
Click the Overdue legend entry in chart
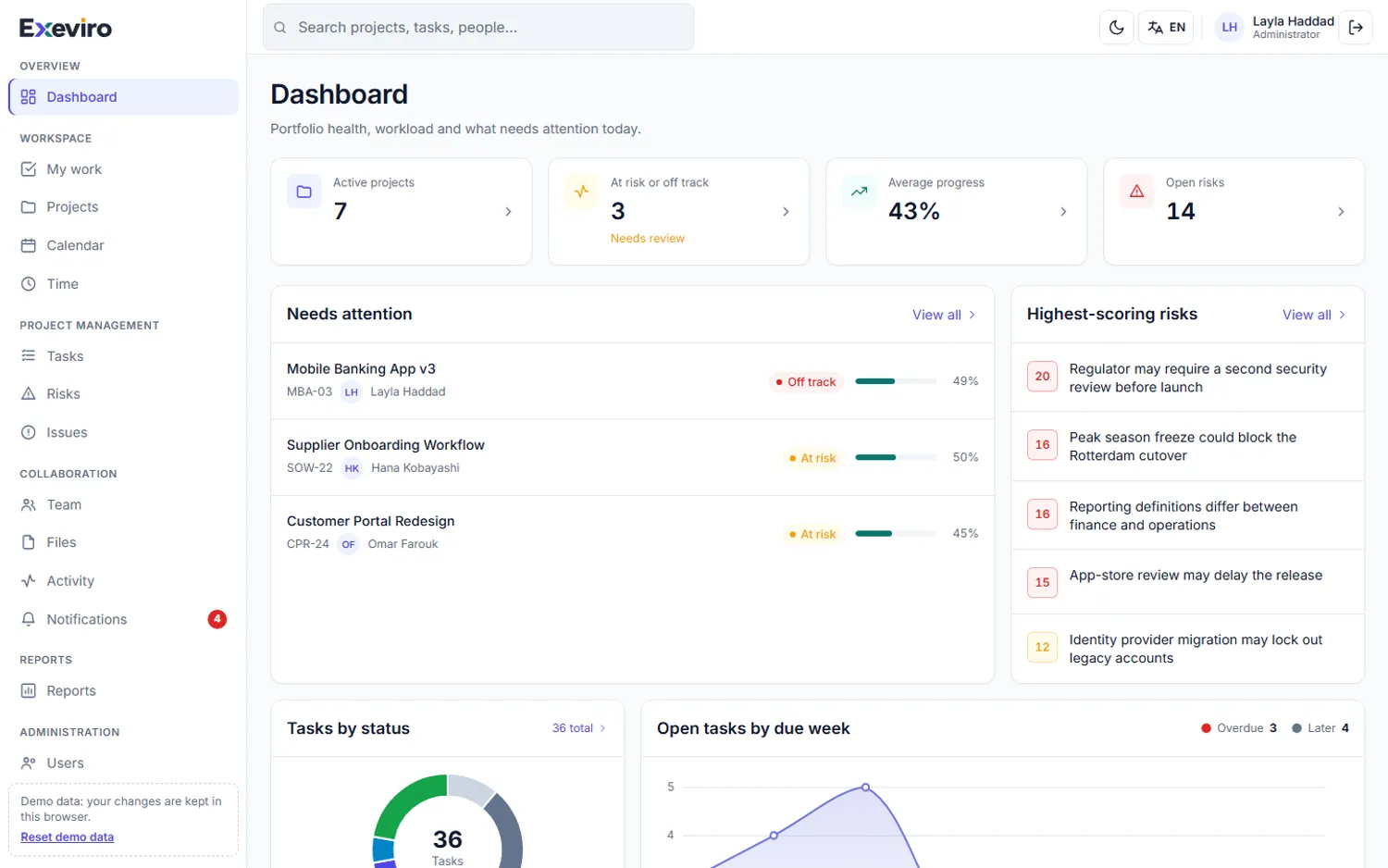(1239, 728)
